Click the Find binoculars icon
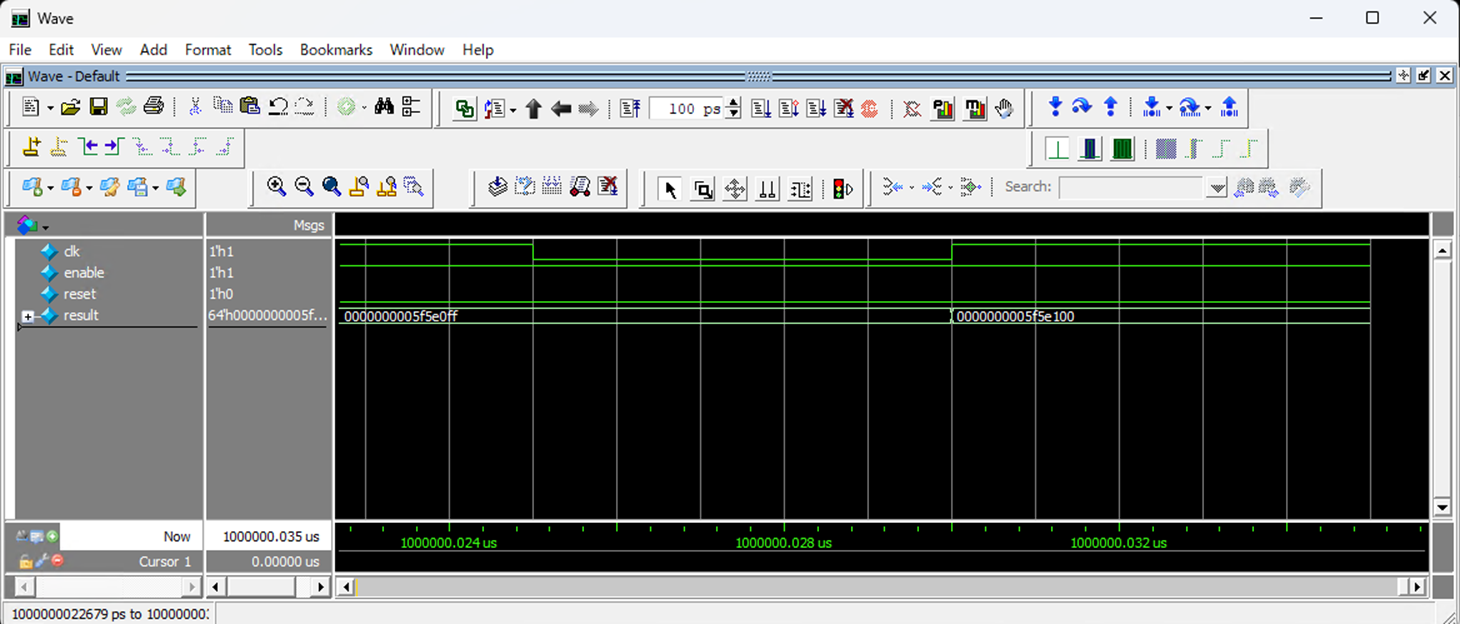 [384, 107]
